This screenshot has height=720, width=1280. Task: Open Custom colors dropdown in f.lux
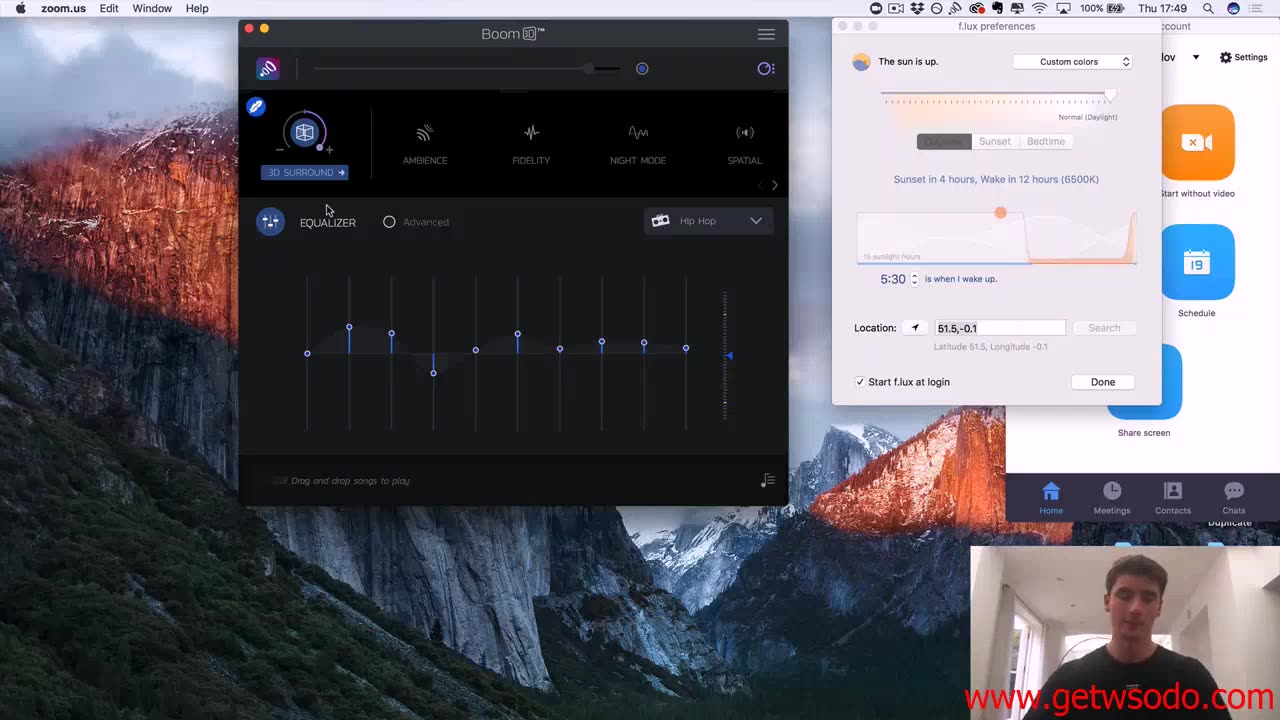1072,62
